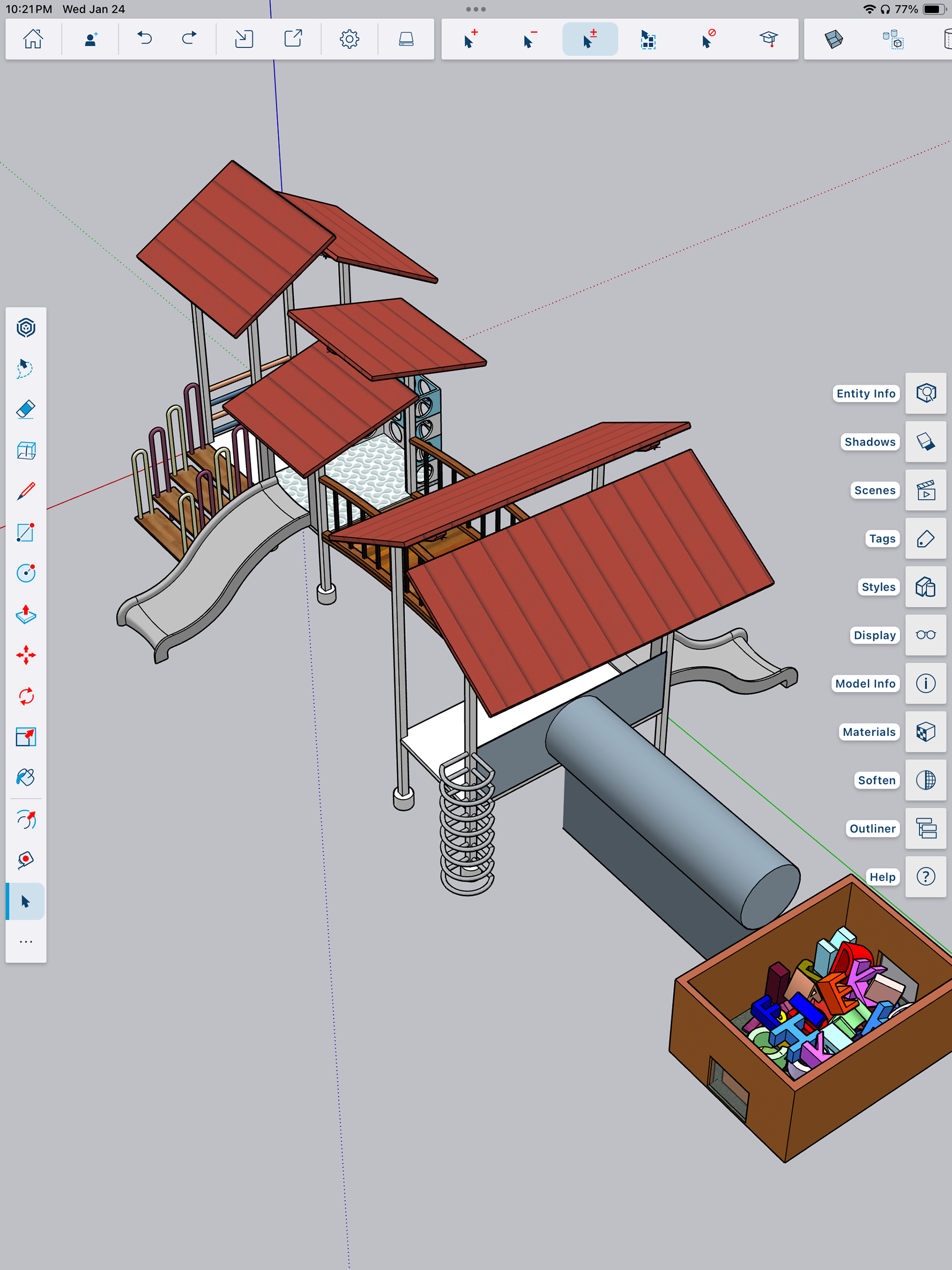Select the Lasso select tool
This screenshot has width=952, height=1270.
click(x=26, y=368)
